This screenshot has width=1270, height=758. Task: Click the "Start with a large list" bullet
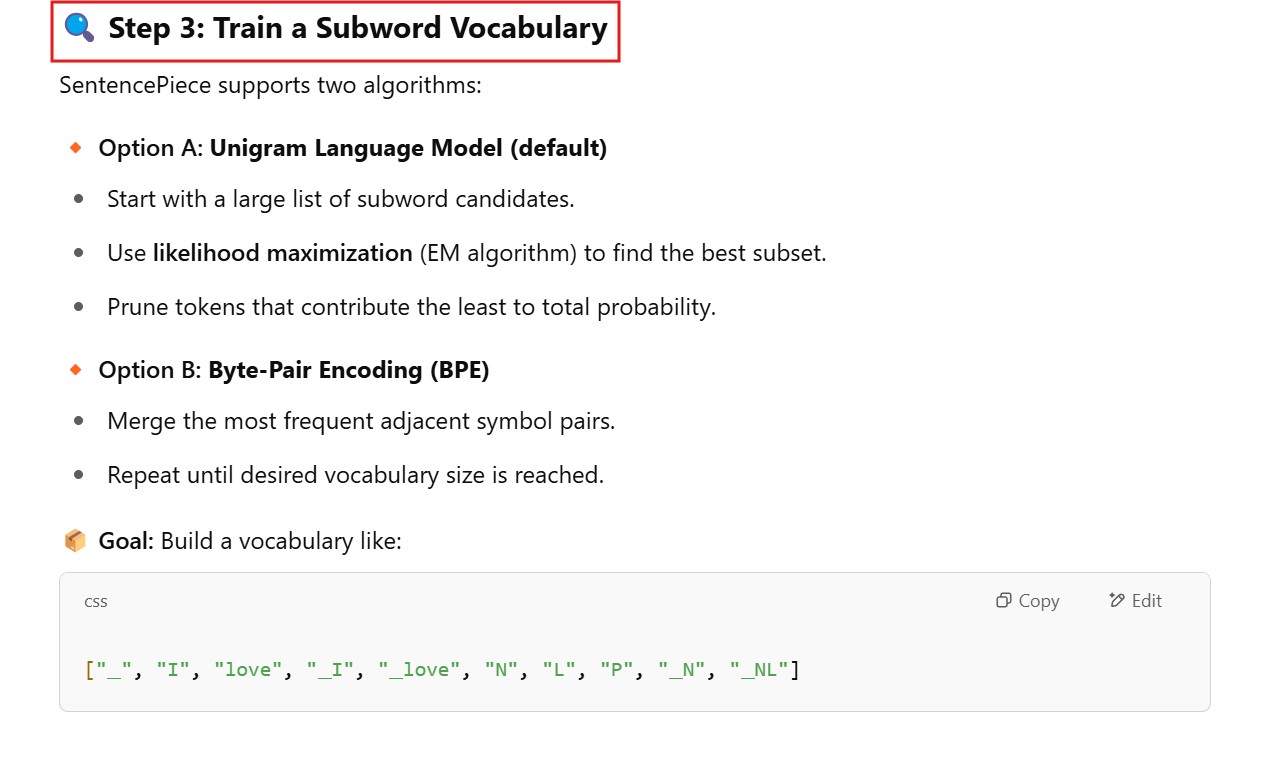pyautogui.click(x=340, y=199)
